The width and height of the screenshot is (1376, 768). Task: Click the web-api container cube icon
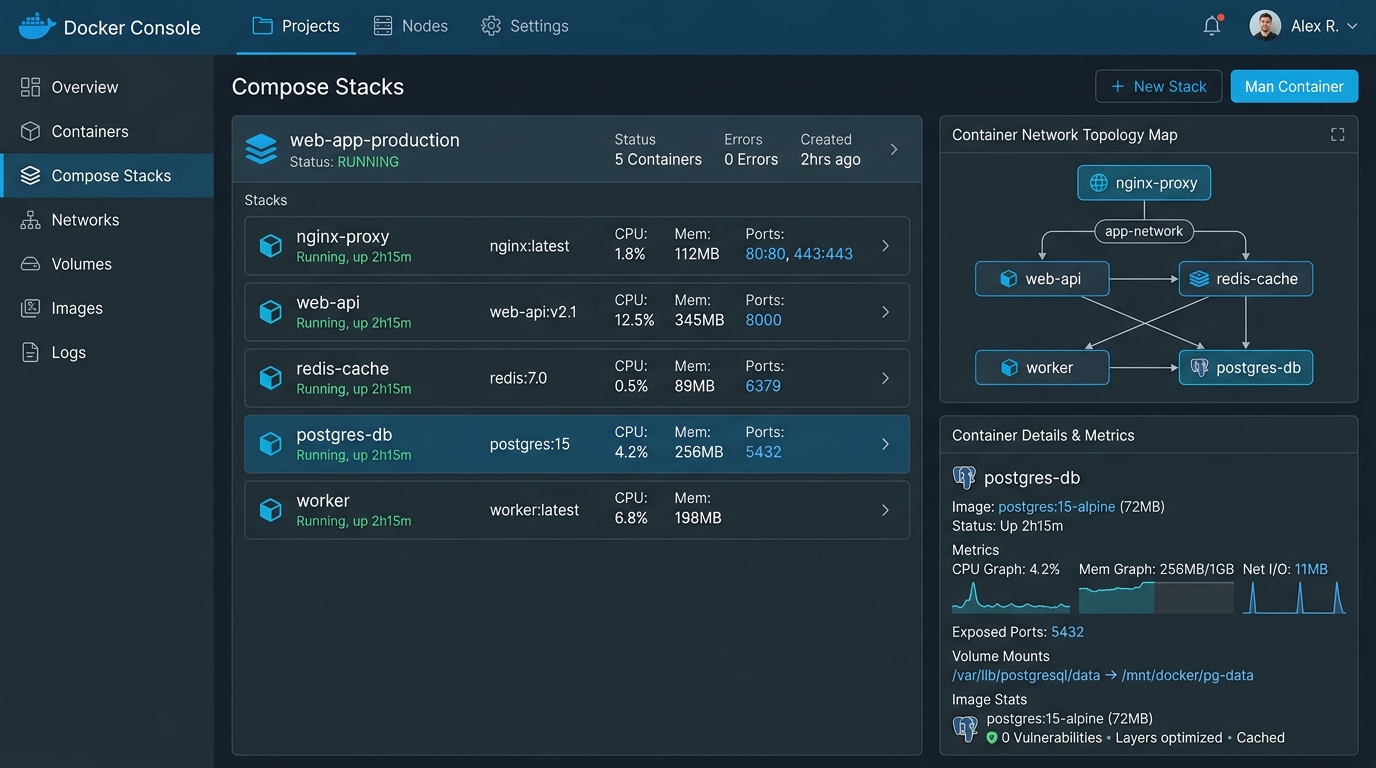point(270,312)
